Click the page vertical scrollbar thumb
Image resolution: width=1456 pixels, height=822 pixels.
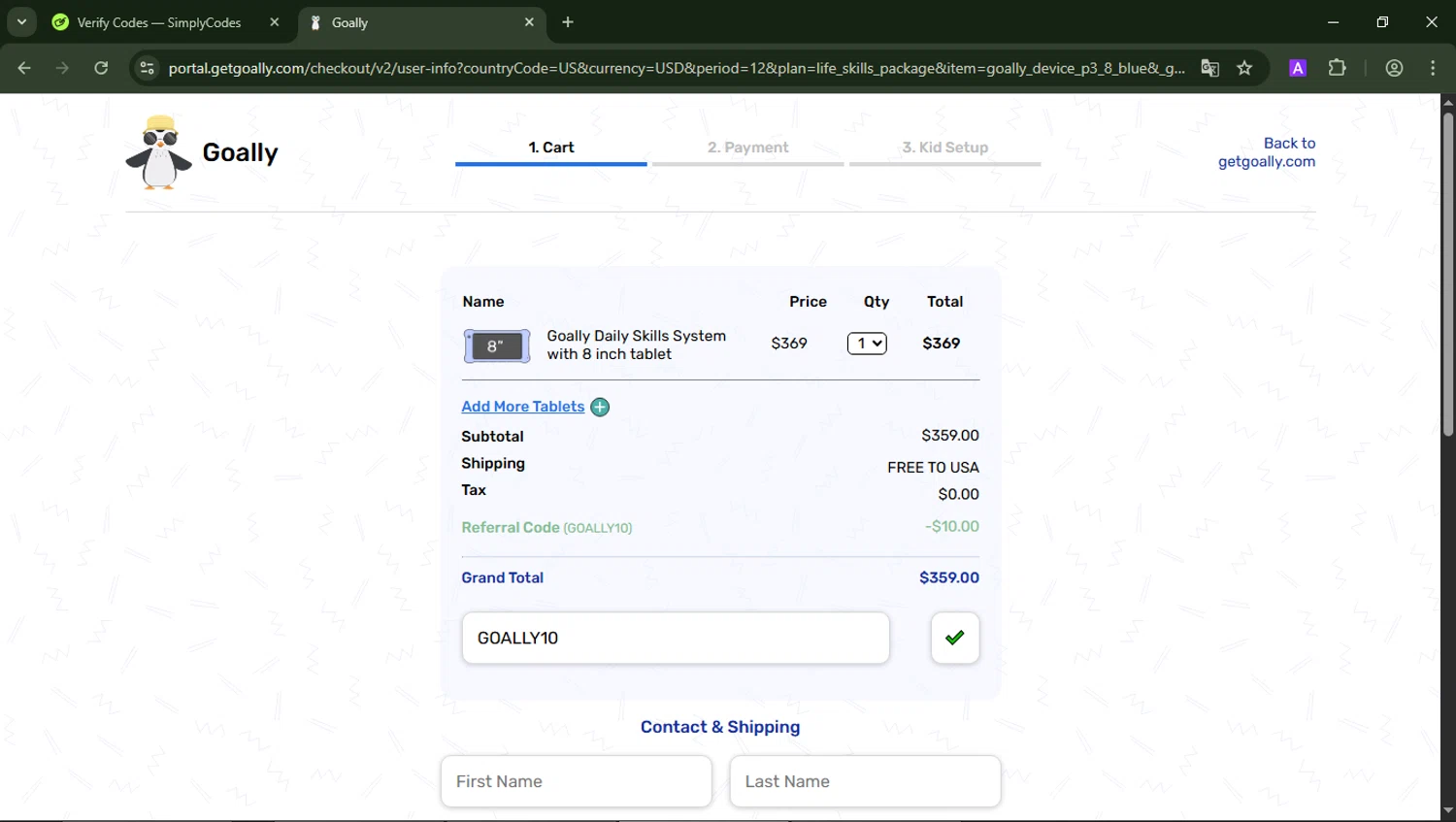pos(1448,275)
